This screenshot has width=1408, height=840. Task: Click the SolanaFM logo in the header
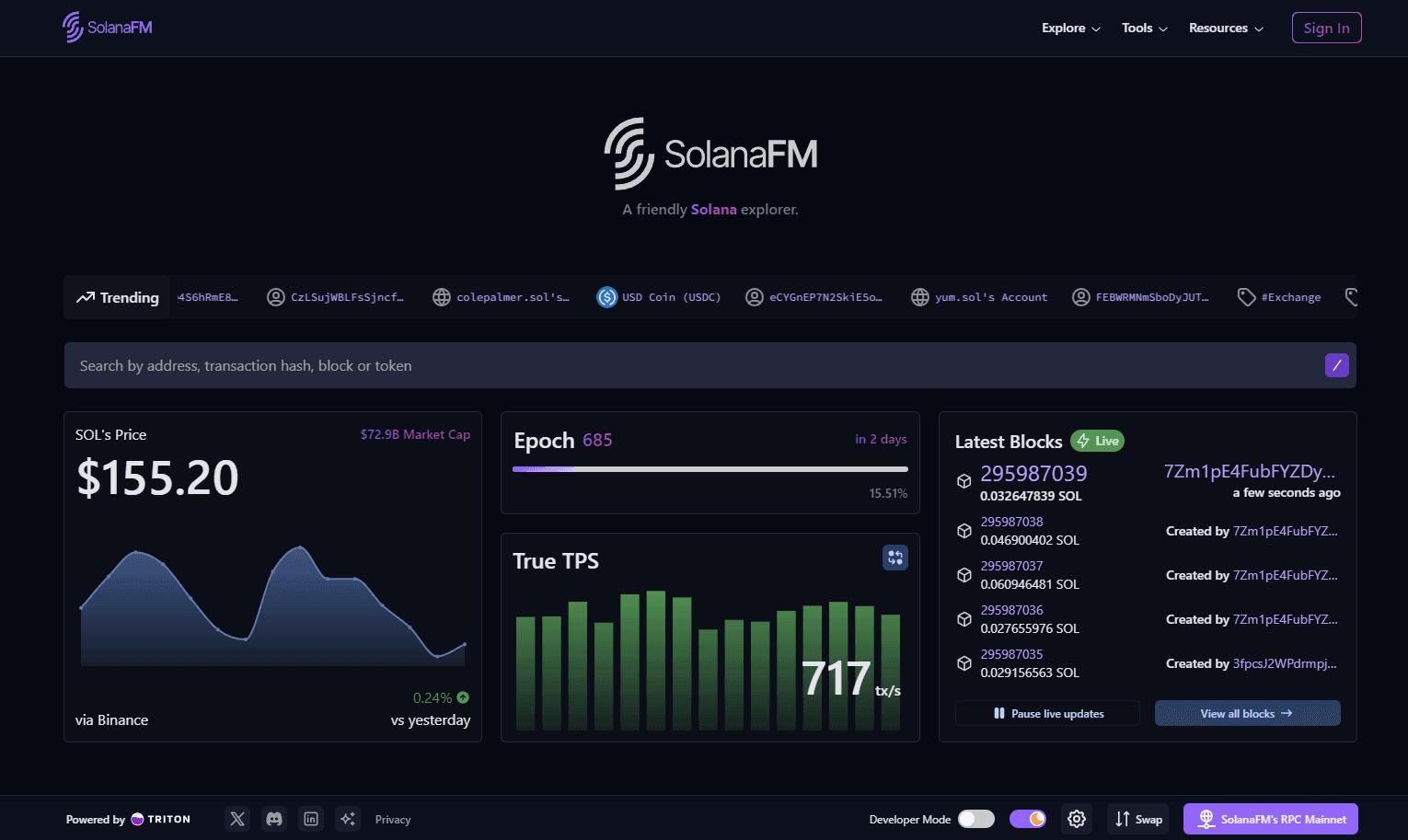coord(107,28)
